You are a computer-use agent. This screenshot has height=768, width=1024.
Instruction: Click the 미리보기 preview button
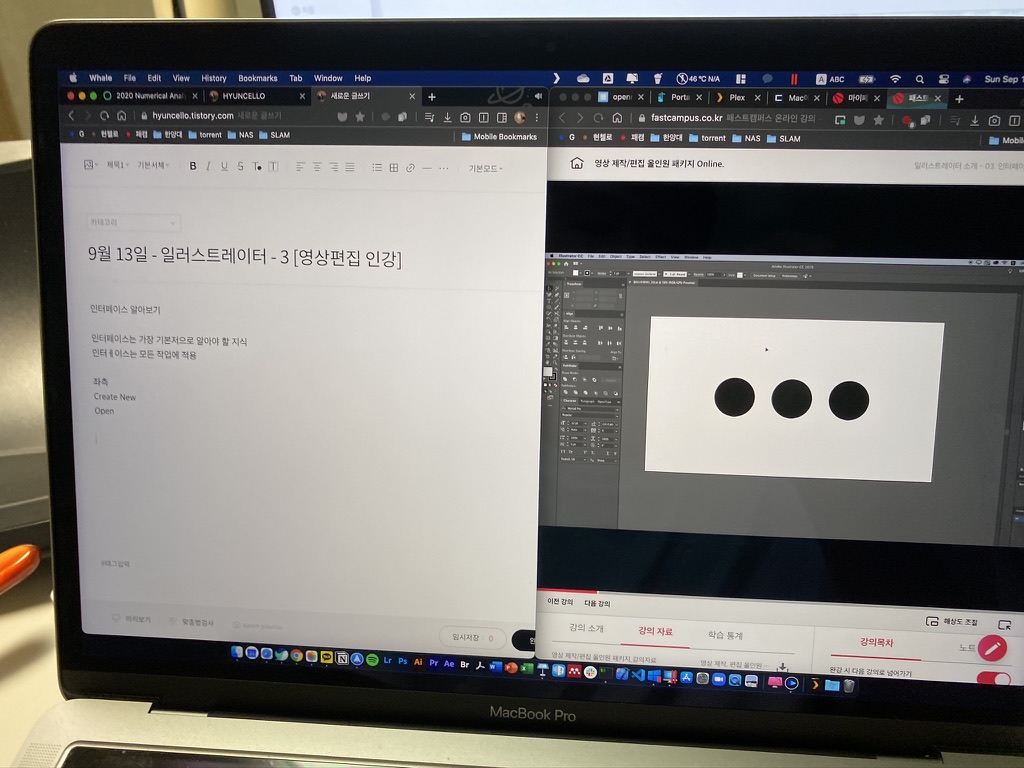(132, 618)
